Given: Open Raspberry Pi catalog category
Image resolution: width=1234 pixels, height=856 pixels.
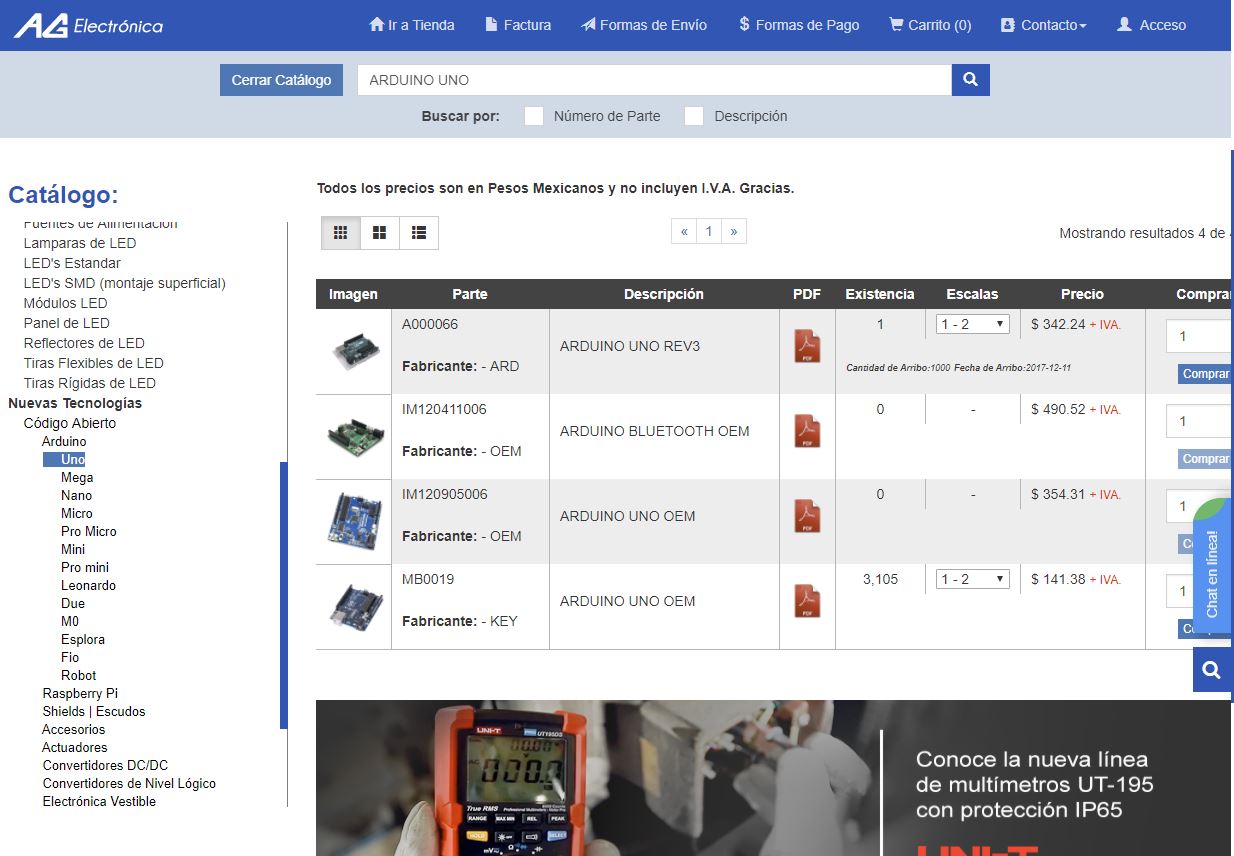Looking at the screenshot, I should pos(80,693).
